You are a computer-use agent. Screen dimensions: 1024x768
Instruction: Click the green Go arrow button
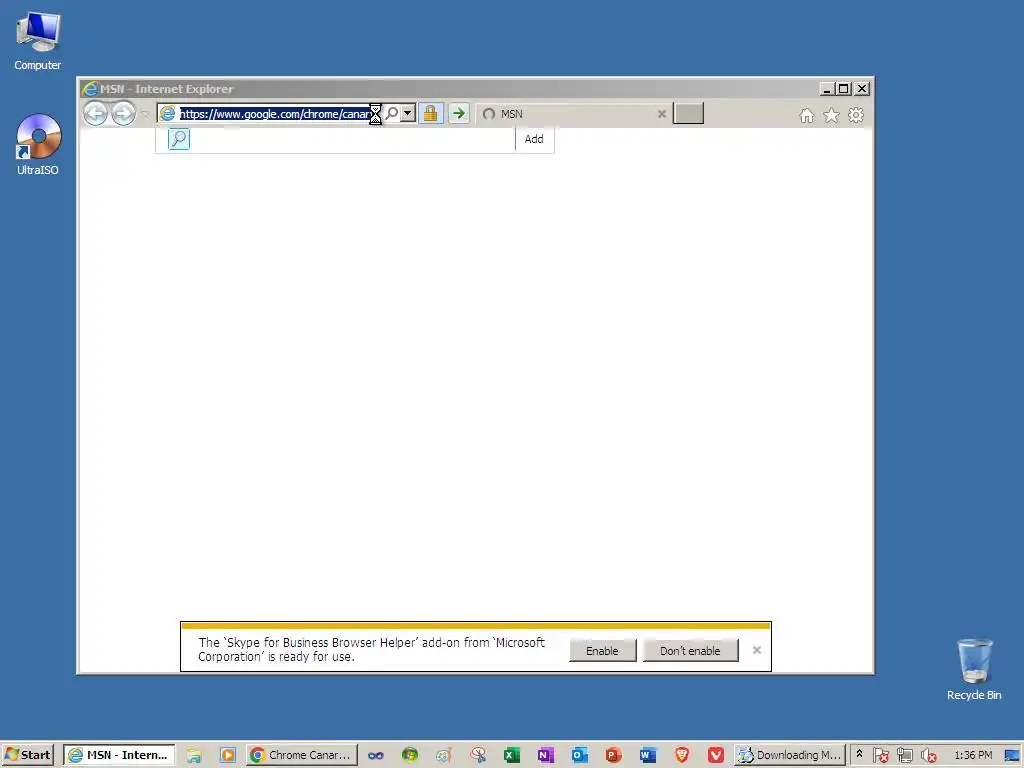pyautogui.click(x=458, y=114)
